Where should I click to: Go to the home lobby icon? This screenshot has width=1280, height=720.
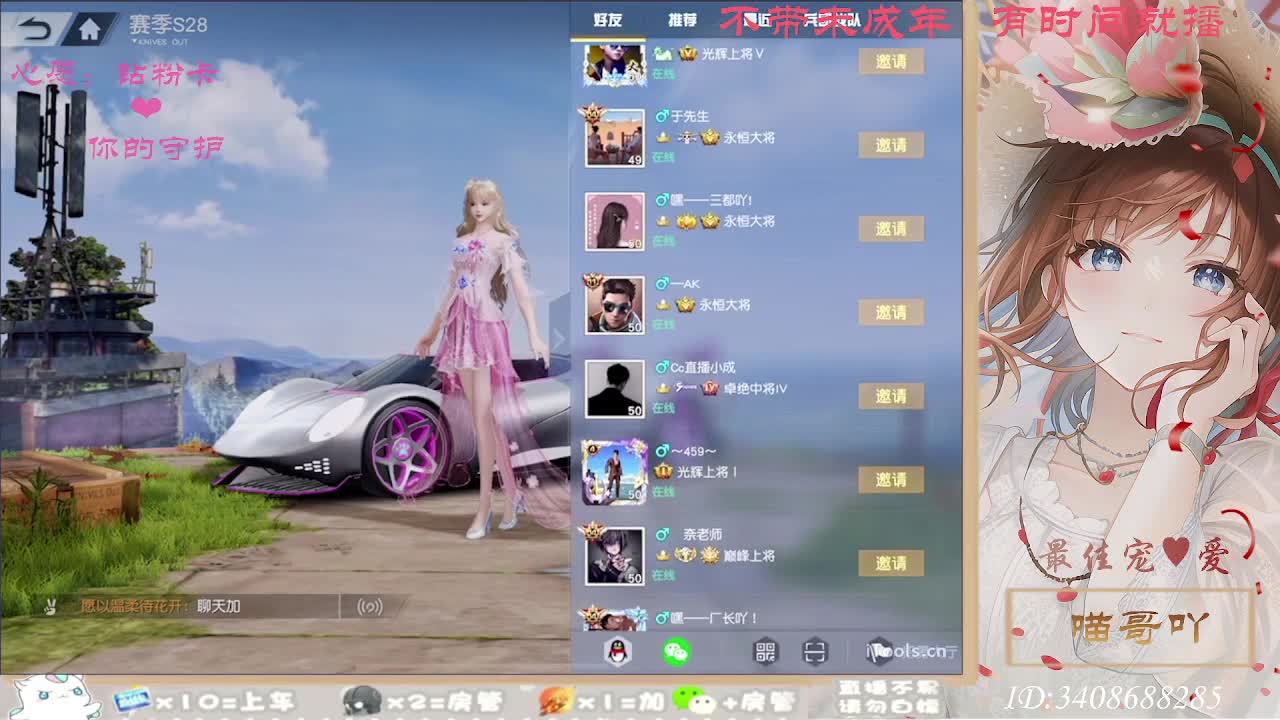point(89,29)
